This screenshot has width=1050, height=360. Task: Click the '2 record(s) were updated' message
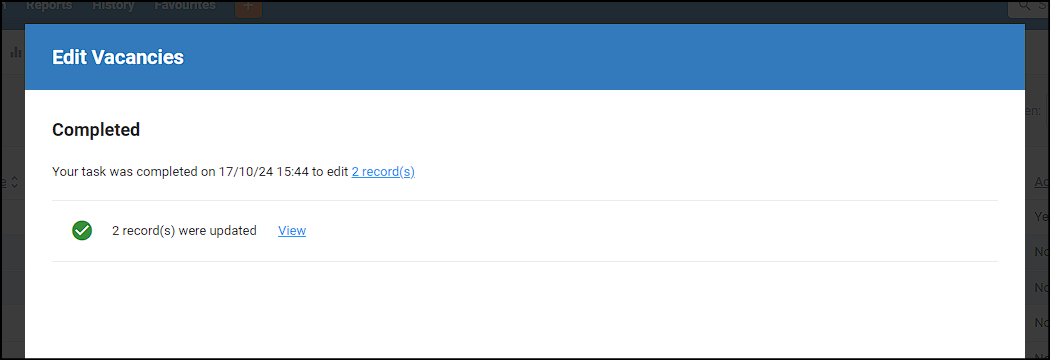point(184,231)
